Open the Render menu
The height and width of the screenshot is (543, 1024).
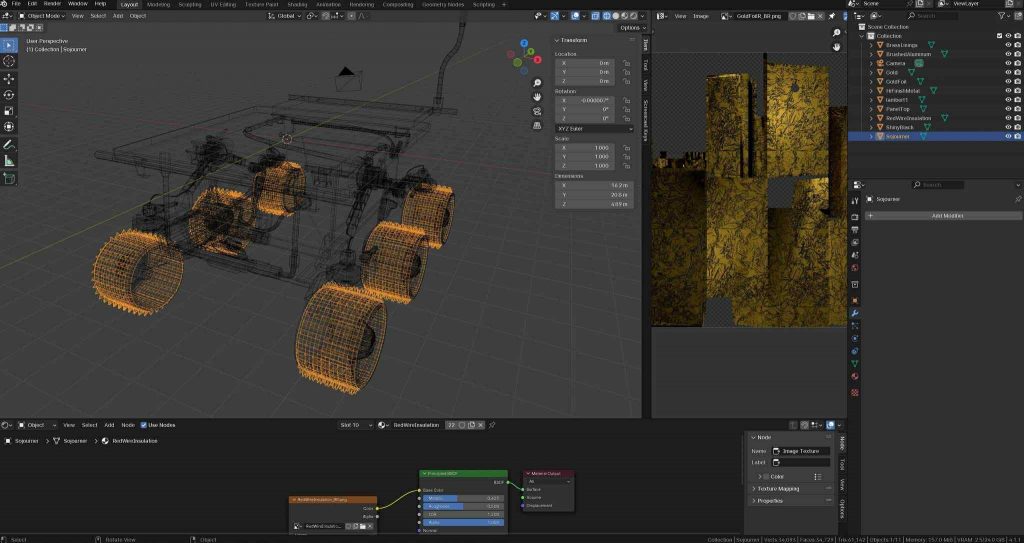52,4
